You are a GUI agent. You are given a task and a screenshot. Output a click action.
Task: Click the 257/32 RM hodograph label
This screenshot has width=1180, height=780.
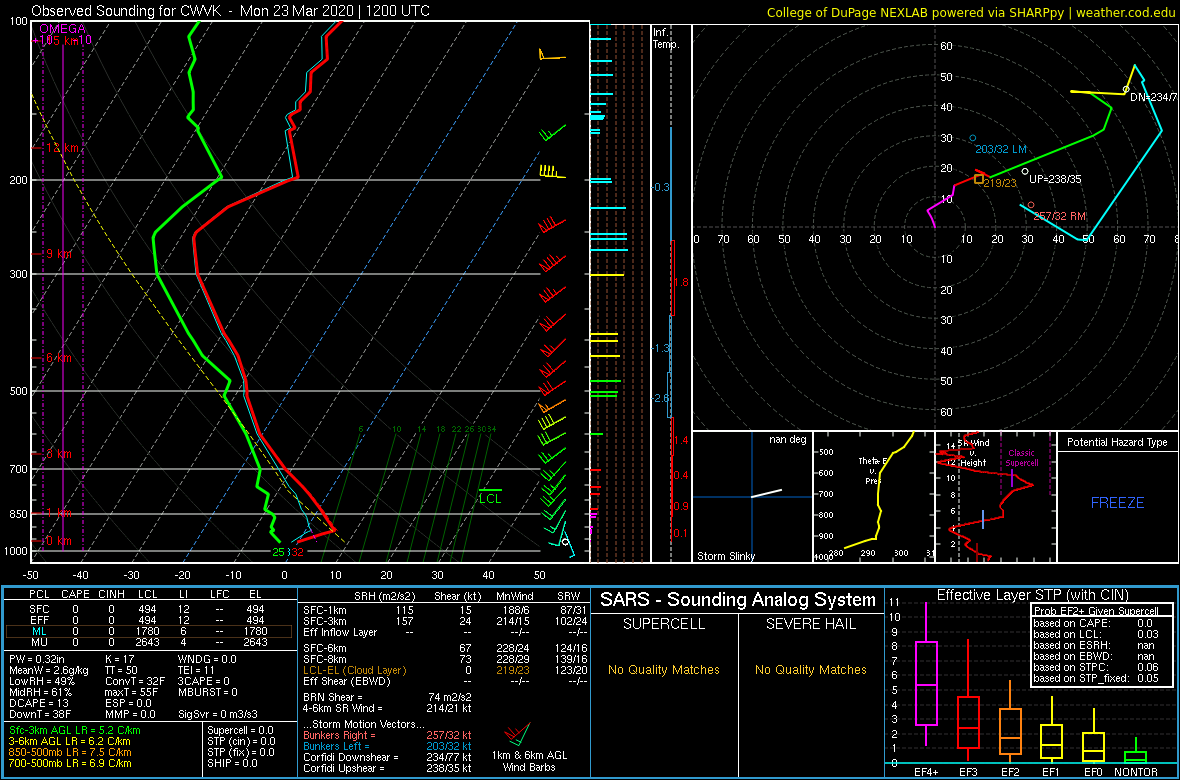point(1060,216)
